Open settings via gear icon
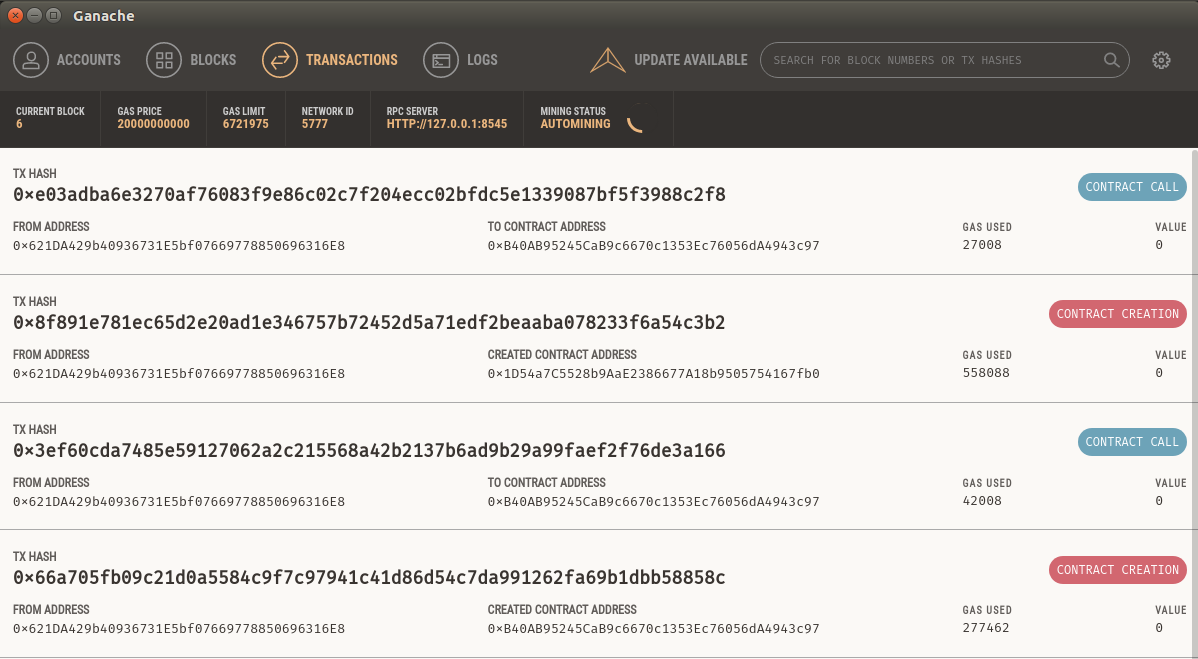This screenshot has height=659, width=1198. [x=1161, y=60]
